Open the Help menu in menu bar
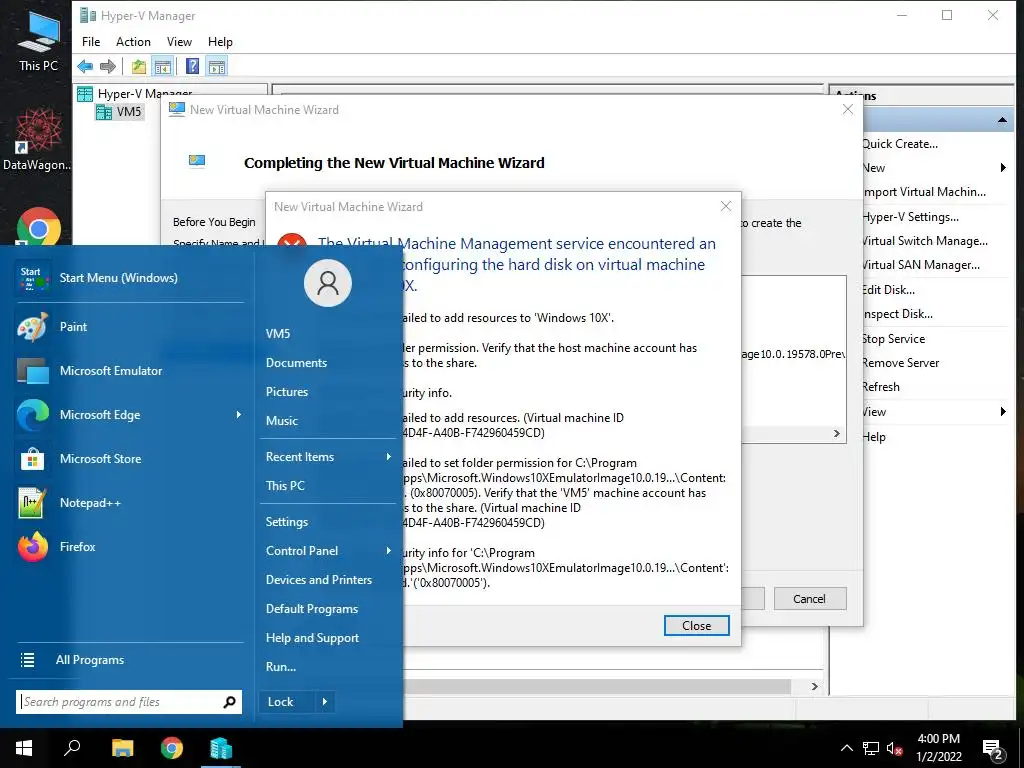Viewport: 1024px width, 768px height. [x=220, y=42]
